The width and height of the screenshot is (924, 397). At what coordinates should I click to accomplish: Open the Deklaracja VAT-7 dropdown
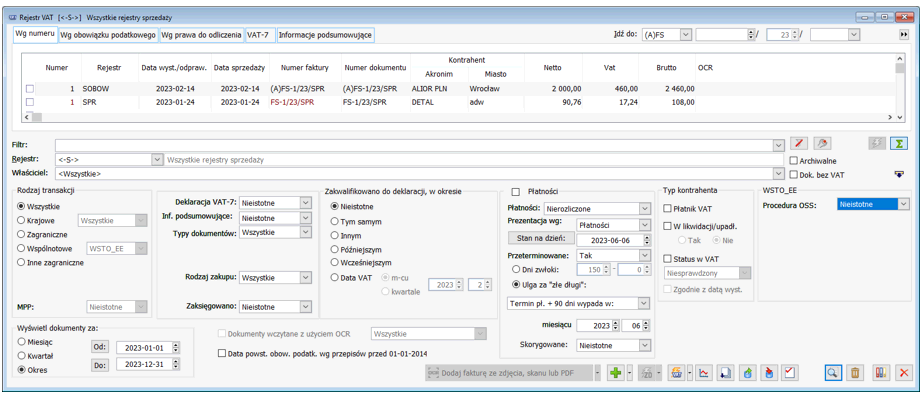click(x=305, y=203)
